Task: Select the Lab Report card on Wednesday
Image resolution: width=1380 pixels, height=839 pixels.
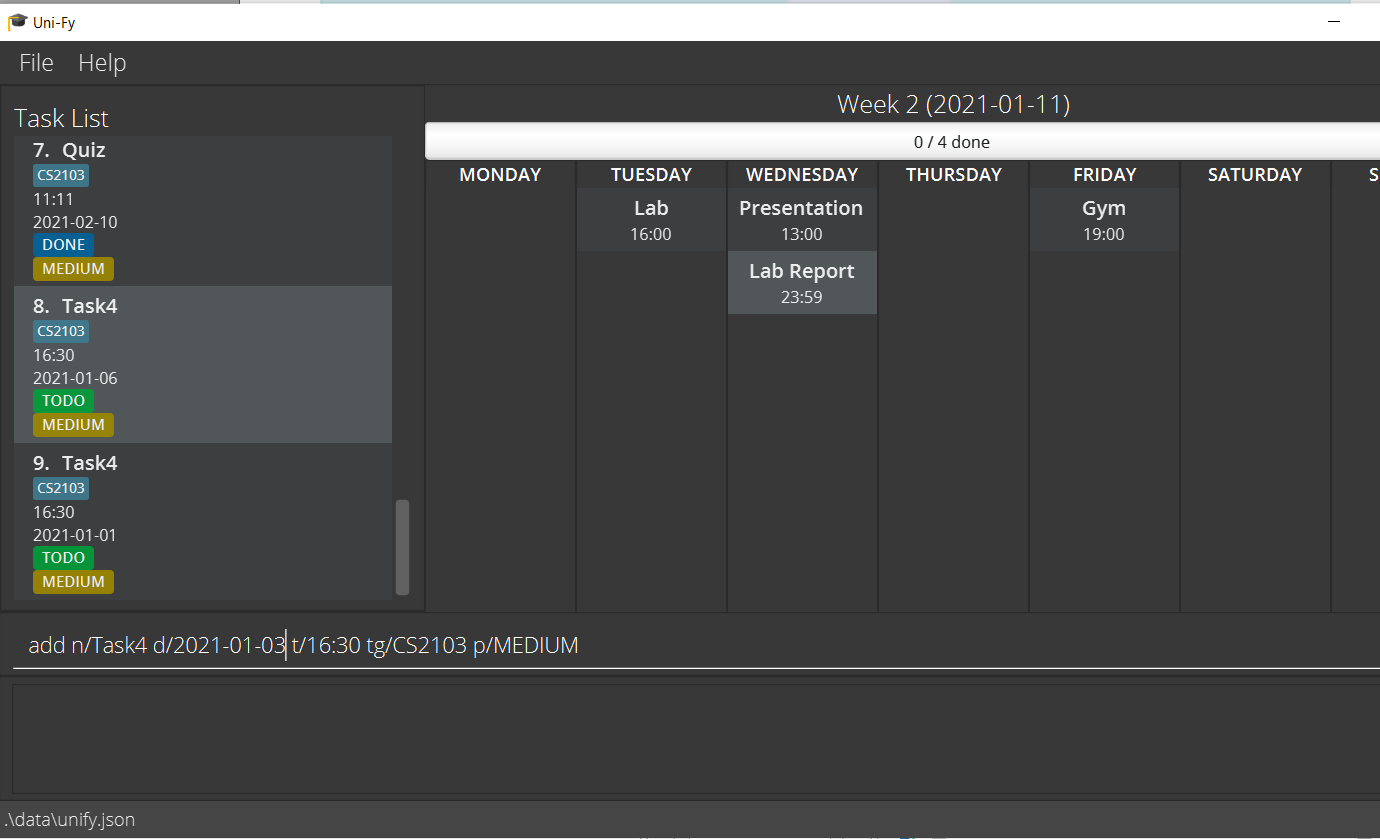Action: point(802,283)
